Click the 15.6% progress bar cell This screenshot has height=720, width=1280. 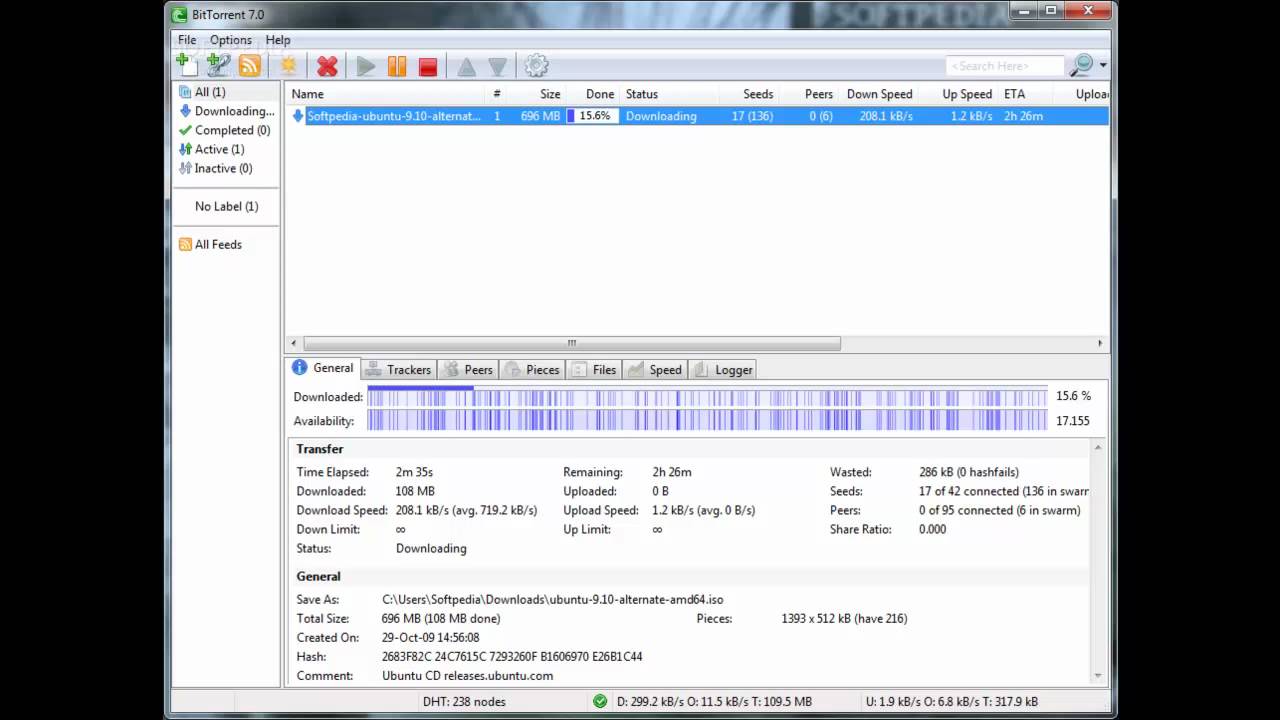click(593, 116)
